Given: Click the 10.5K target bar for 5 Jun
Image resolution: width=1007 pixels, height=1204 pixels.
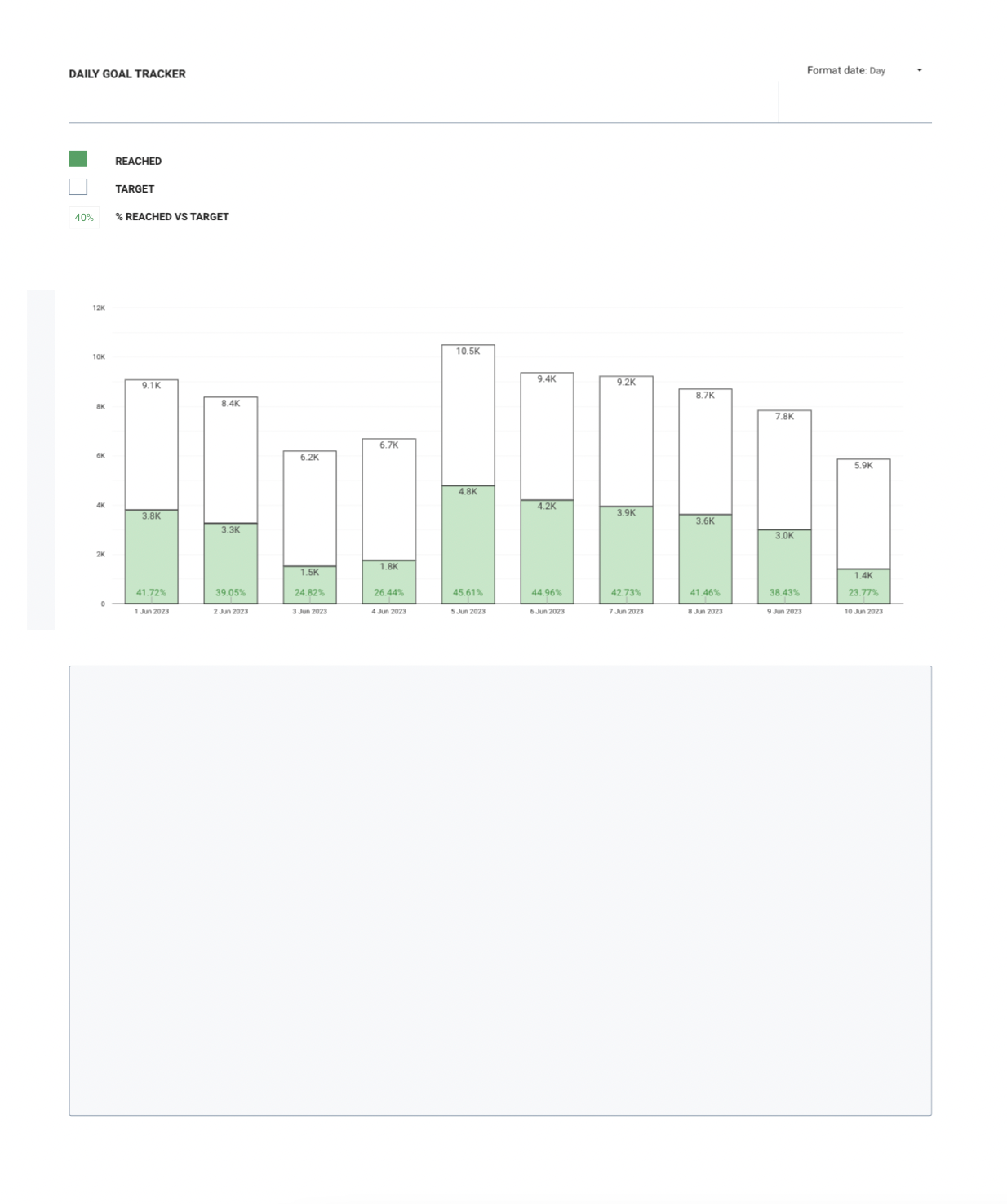Looking at the screenshot, I should 468,416.
